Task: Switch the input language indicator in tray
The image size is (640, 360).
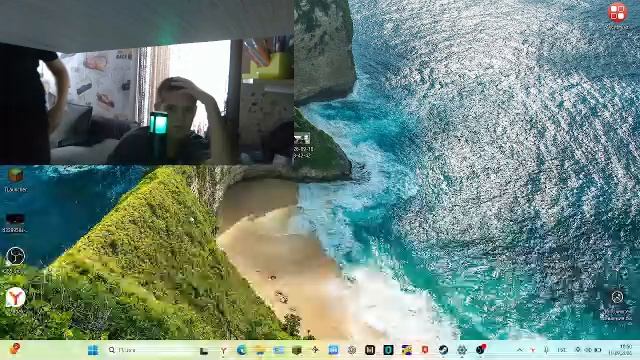Action: point(561,350)
